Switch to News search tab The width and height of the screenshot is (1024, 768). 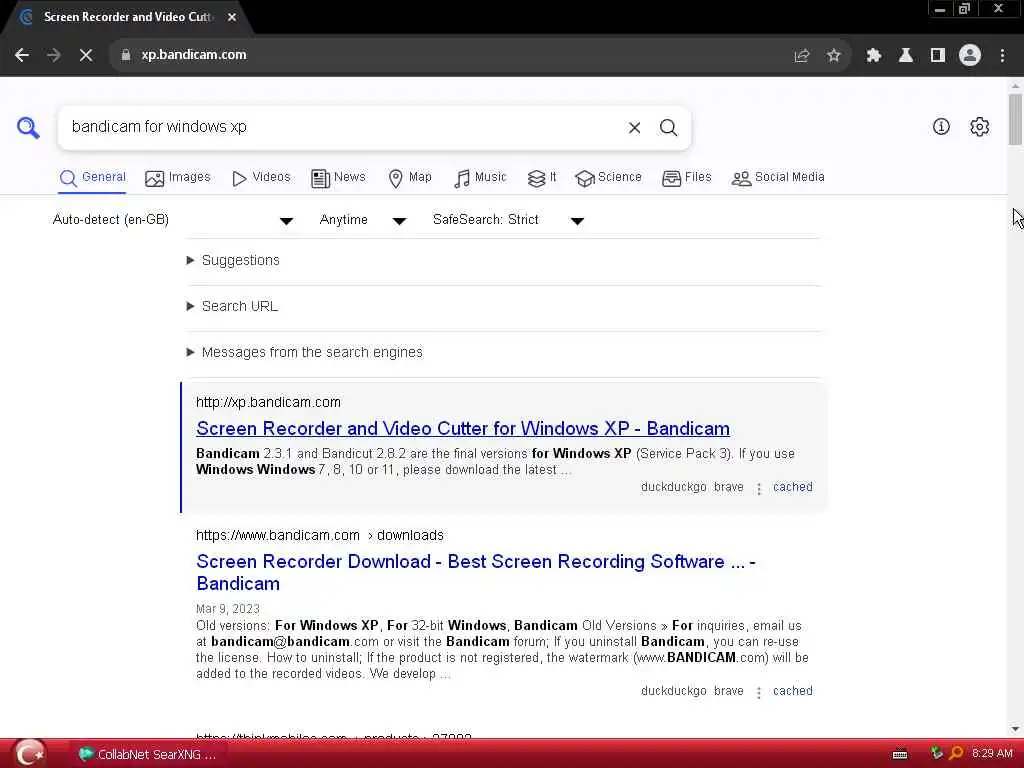[338, 178]
